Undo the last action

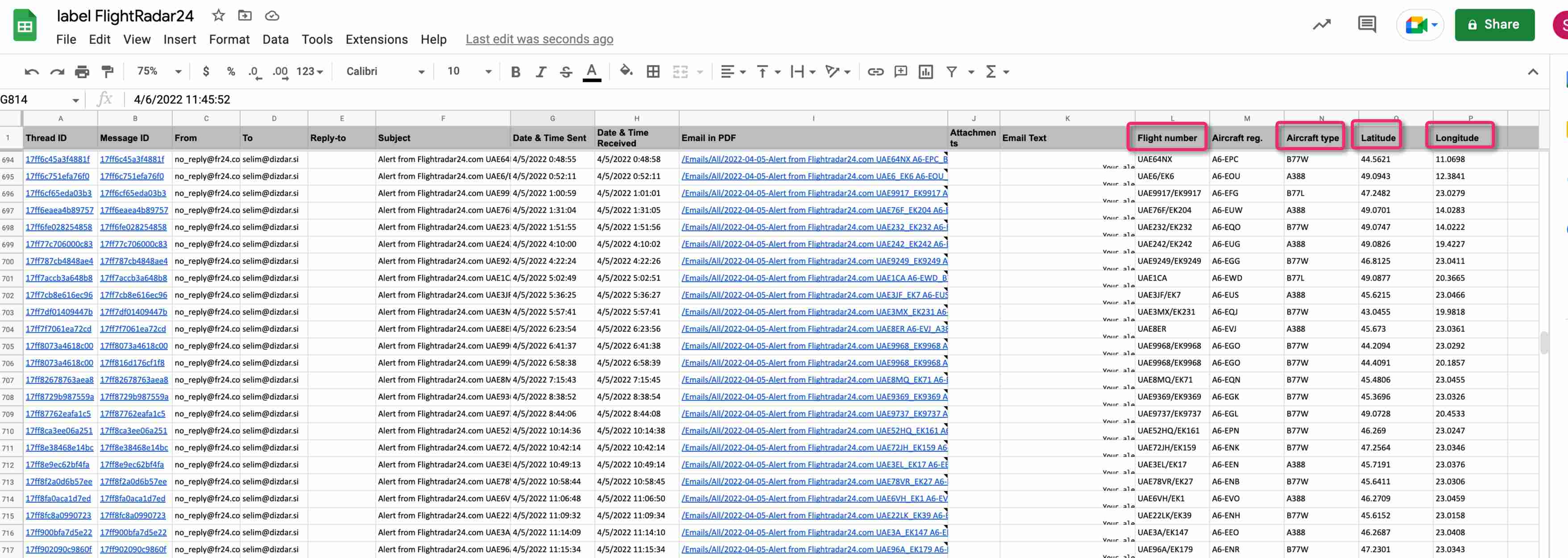(32, 72)
